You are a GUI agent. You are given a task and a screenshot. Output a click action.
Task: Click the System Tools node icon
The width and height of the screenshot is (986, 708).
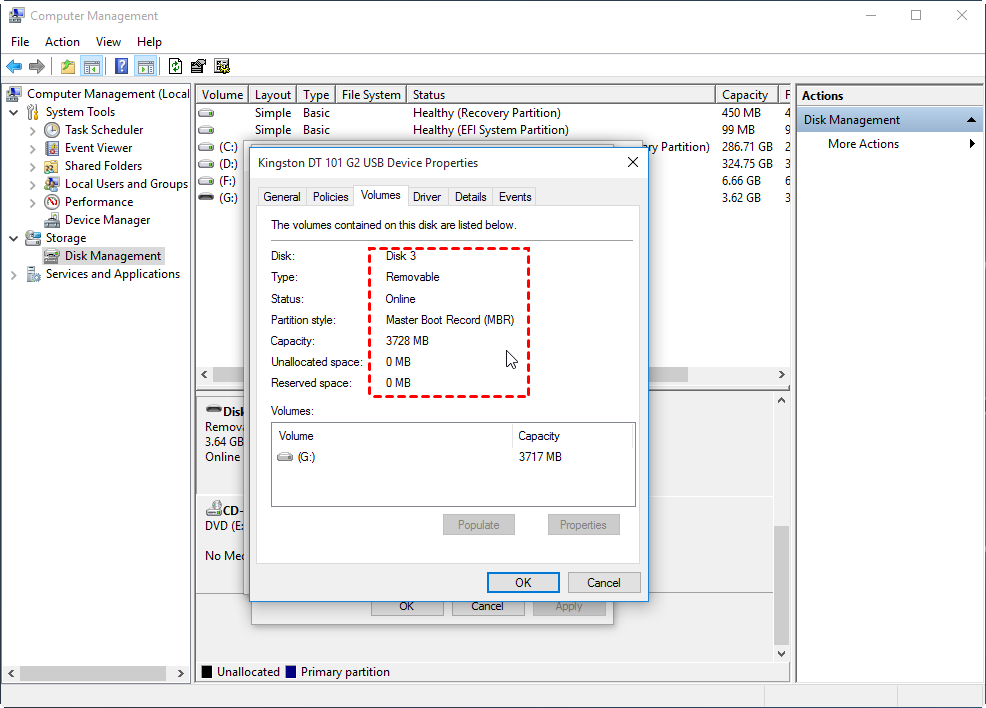[33, 112]
